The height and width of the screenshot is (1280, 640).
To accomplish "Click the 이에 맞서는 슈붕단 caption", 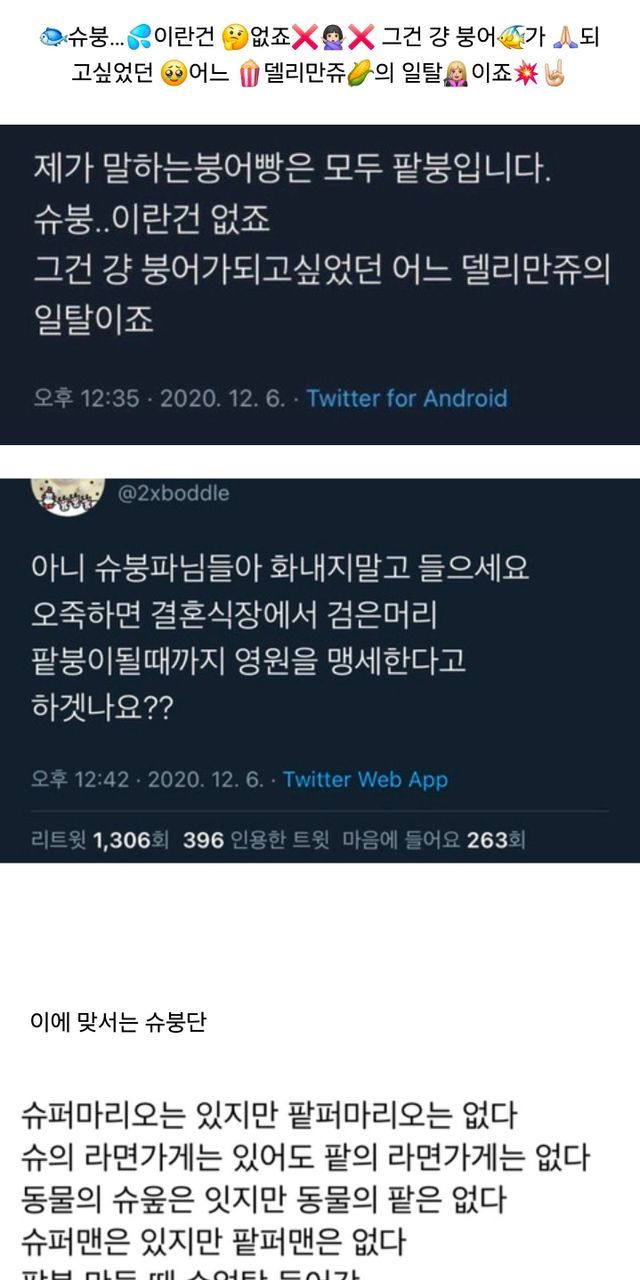I will (119, 1024).
